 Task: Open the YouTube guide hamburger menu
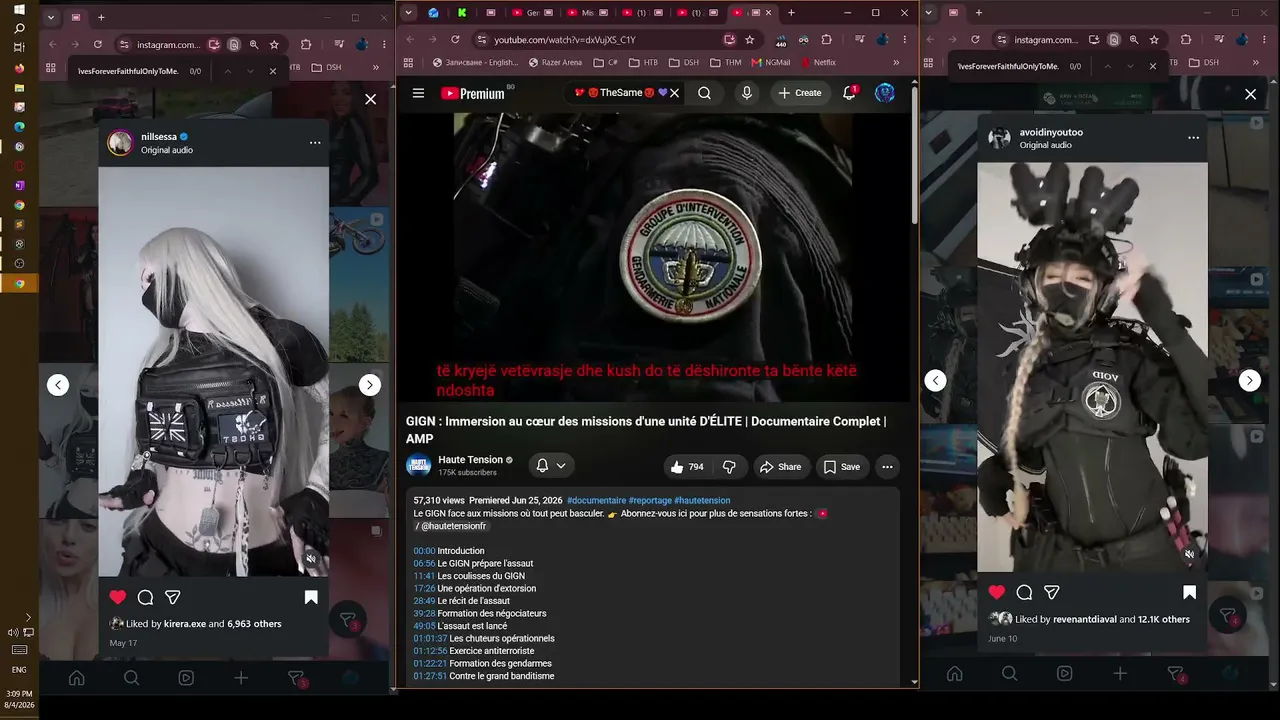[418, 93]
